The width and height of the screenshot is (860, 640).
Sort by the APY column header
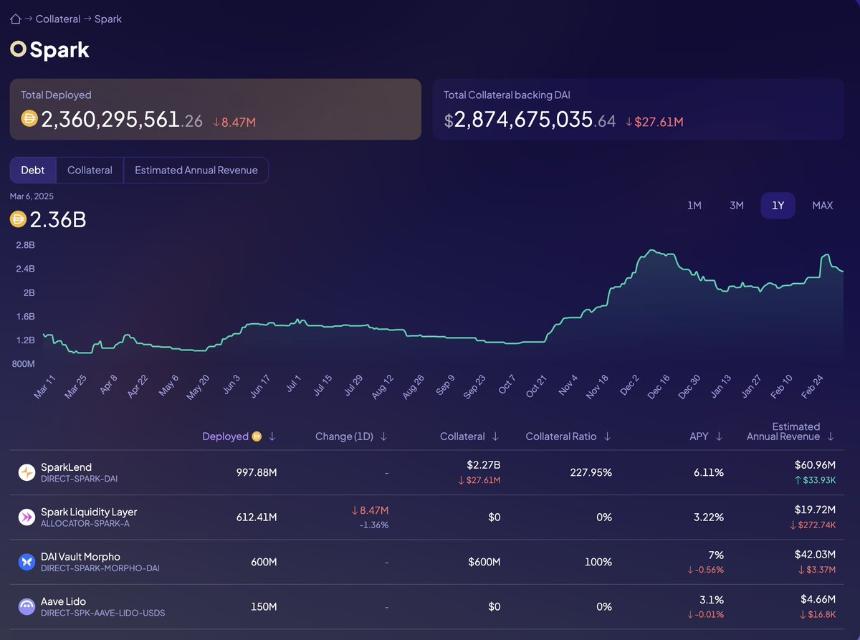tap(699, 437)
